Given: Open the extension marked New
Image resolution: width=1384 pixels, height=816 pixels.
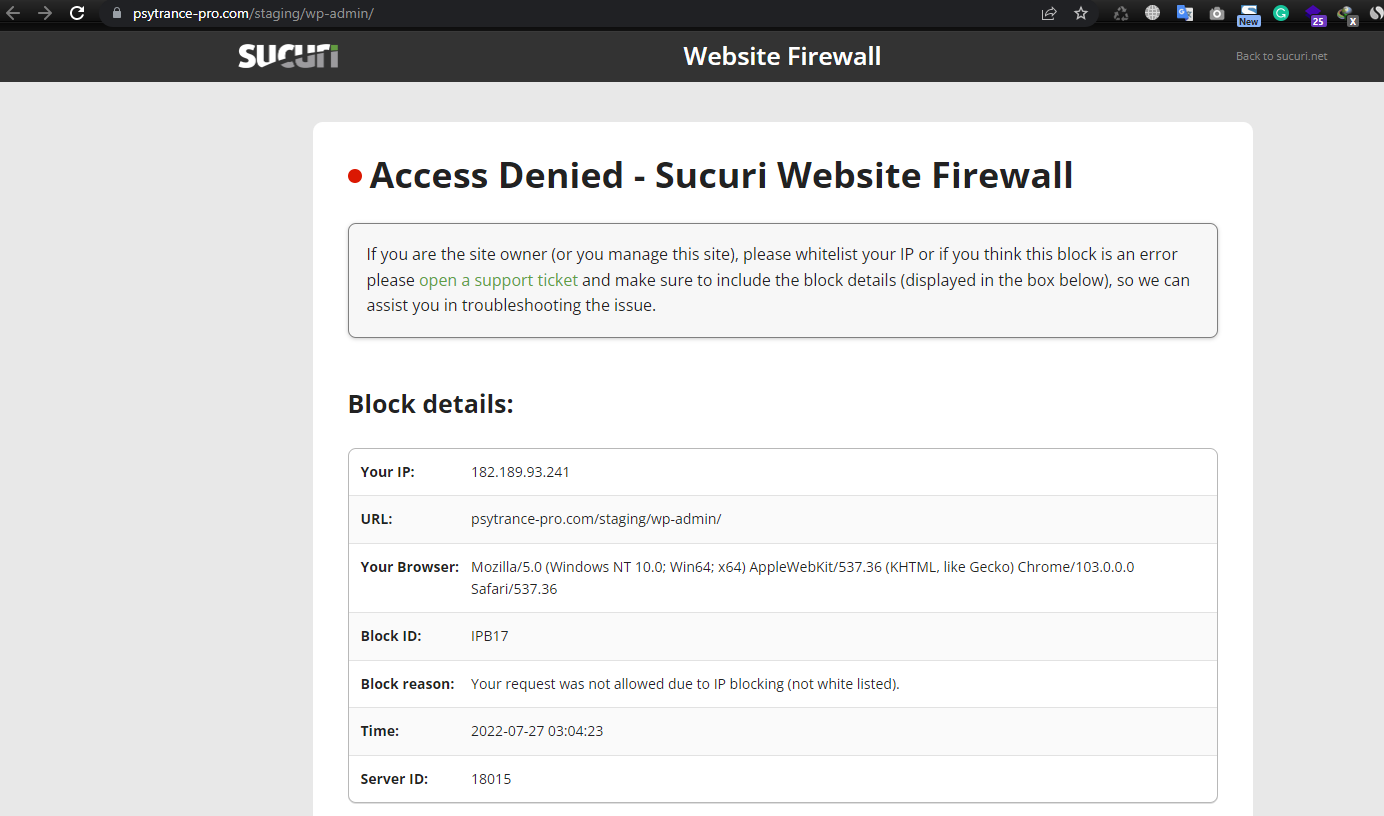Looking at the screenshot, I should tap(1249, 15).
